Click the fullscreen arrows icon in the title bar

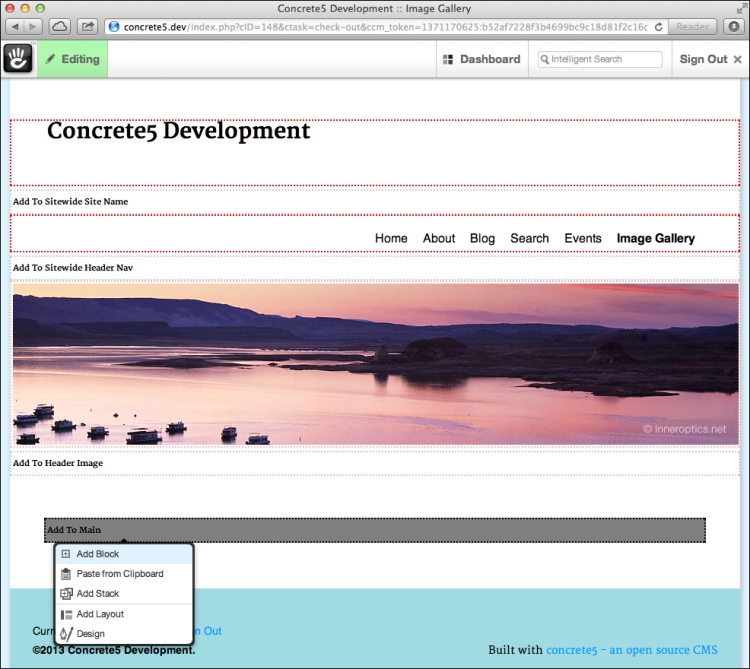pos(741,8)
